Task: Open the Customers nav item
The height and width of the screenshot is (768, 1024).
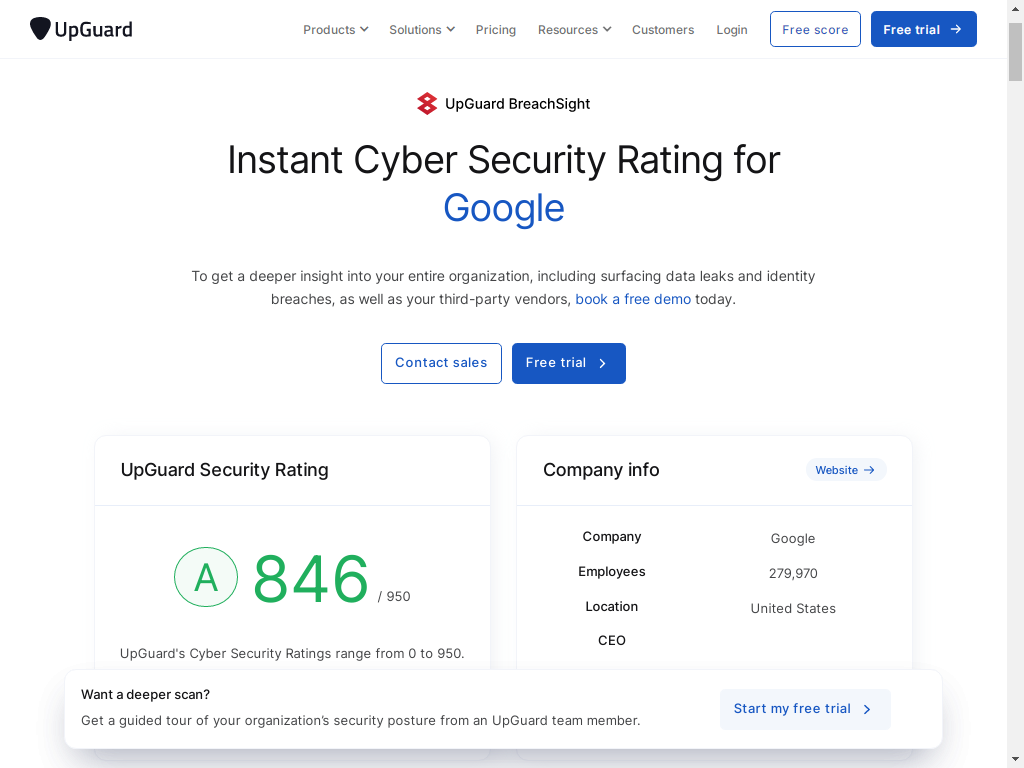Action: pos(663,29)
